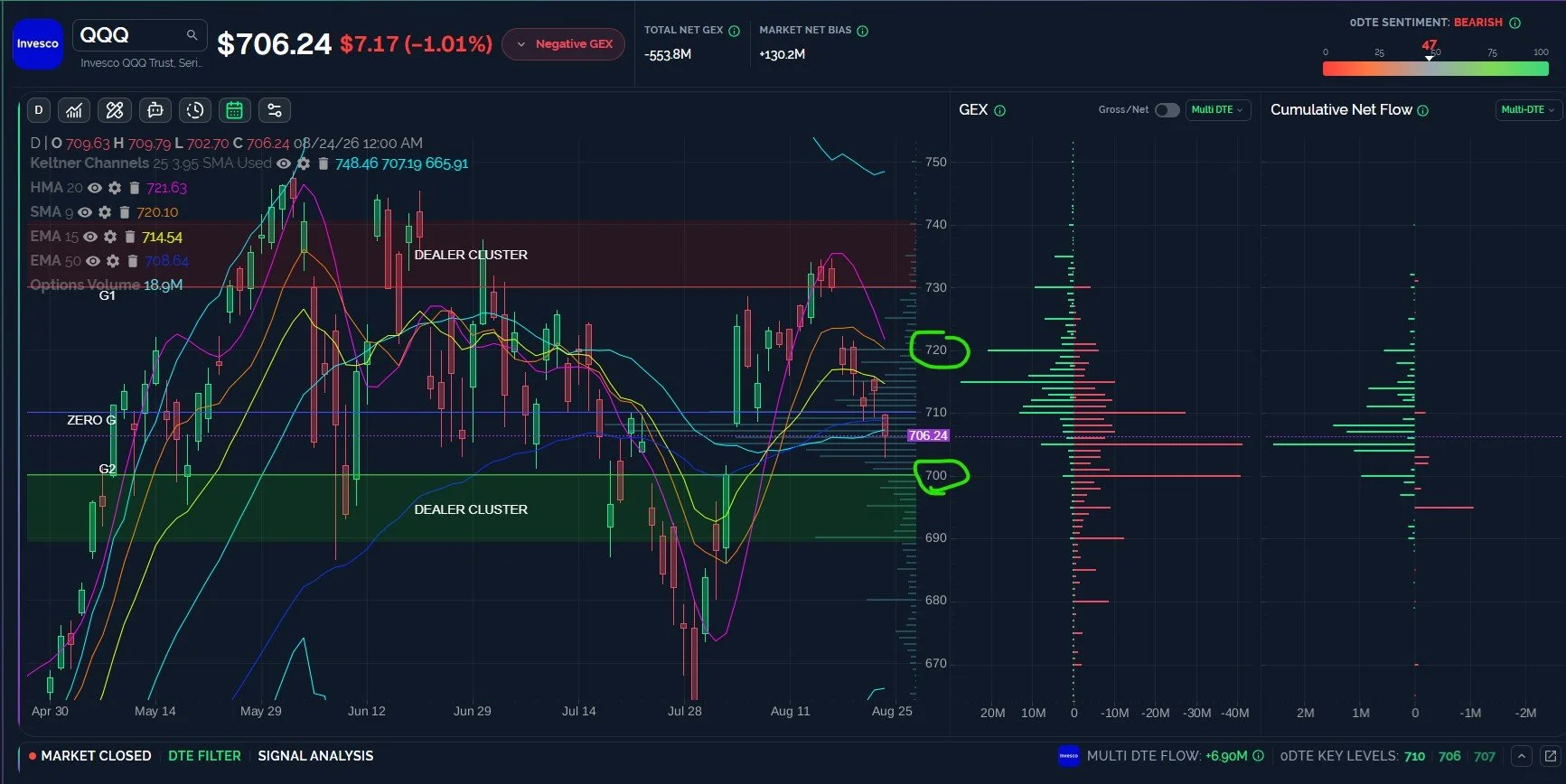
Task: Click the BEARISH sentiment label
Action: (1478, 23)
